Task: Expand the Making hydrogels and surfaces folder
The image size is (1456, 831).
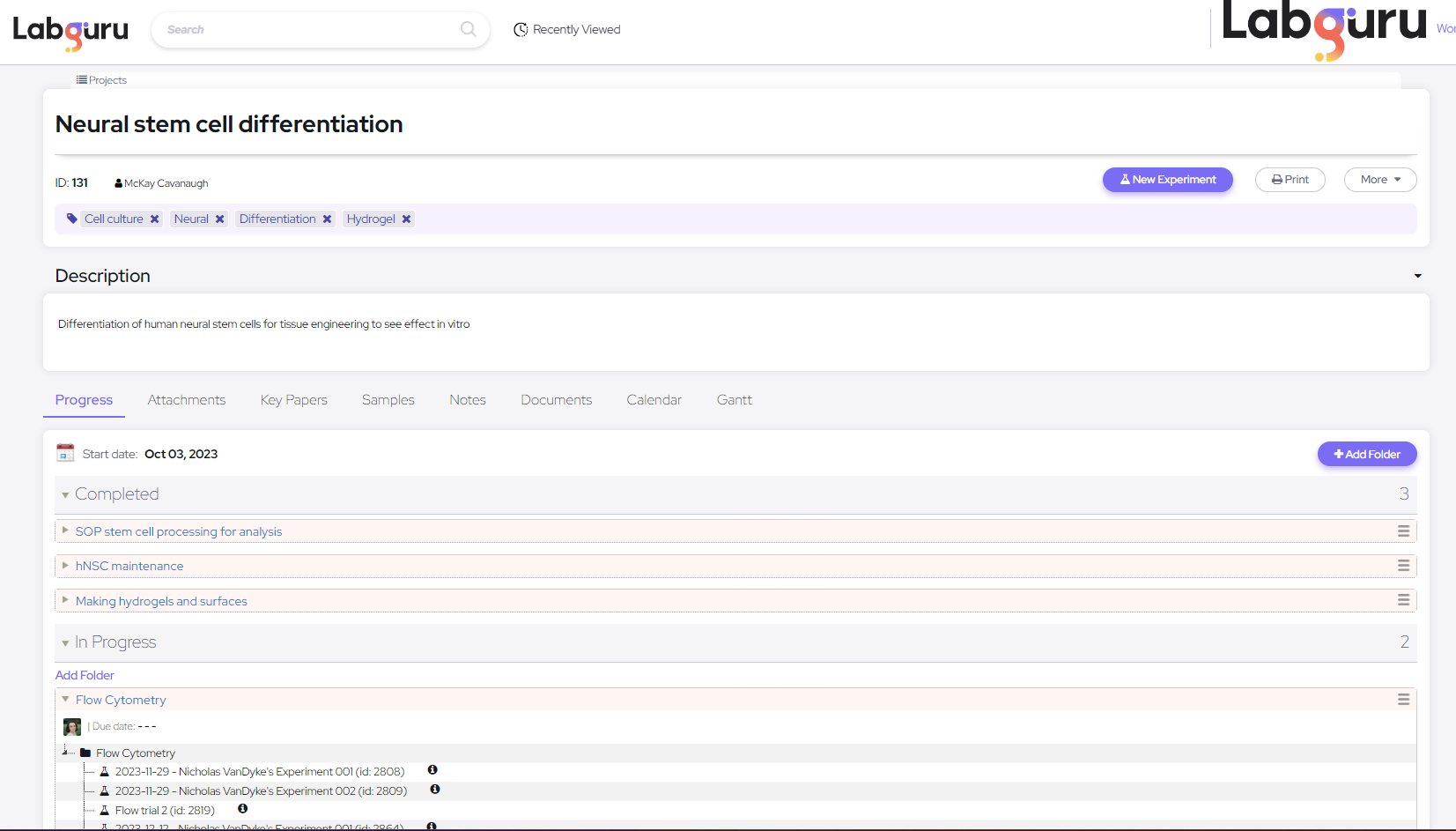Action: coord(65,600)
